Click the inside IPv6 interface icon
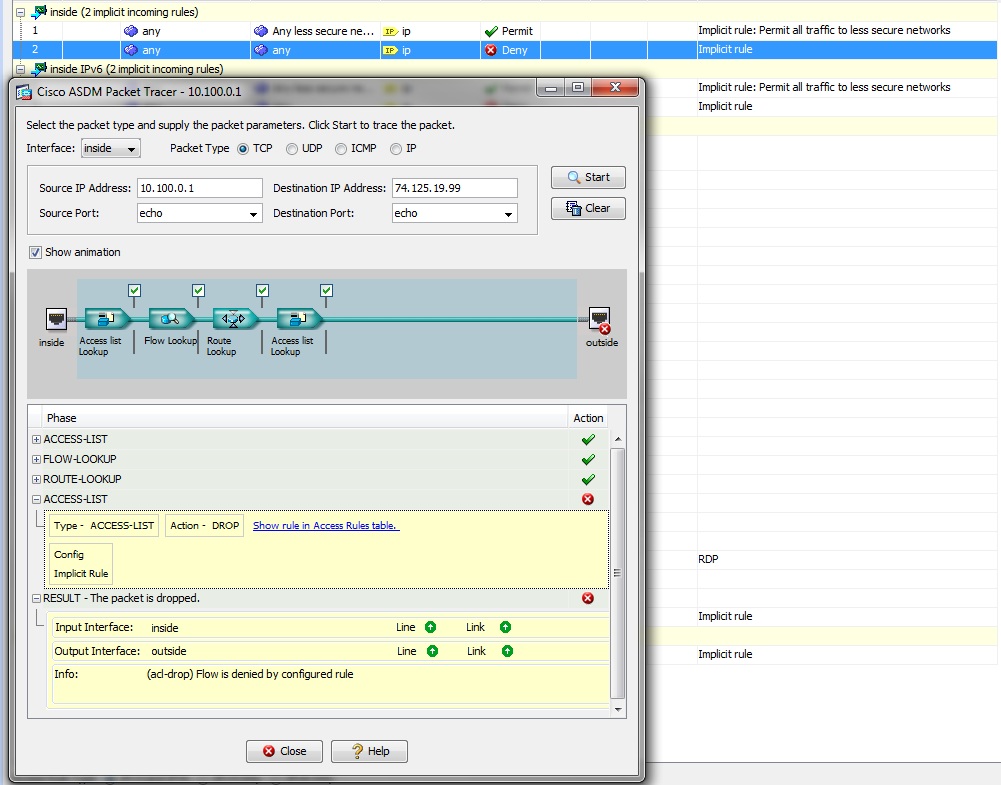This screenshot has width=1001, height=785. click(x=40, y=68)
